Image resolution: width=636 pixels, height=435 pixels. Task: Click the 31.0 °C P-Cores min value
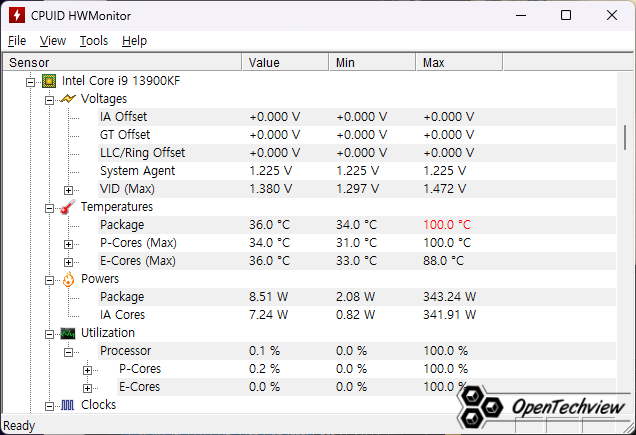356,243
